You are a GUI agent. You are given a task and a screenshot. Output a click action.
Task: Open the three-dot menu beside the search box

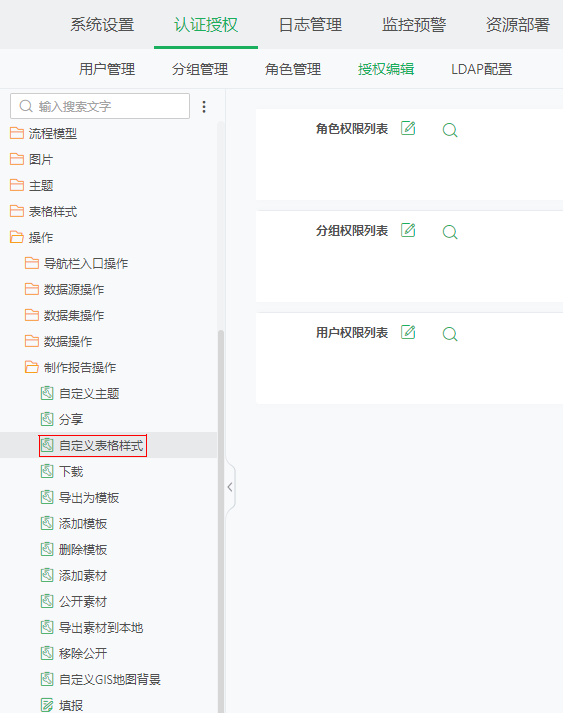204,106
